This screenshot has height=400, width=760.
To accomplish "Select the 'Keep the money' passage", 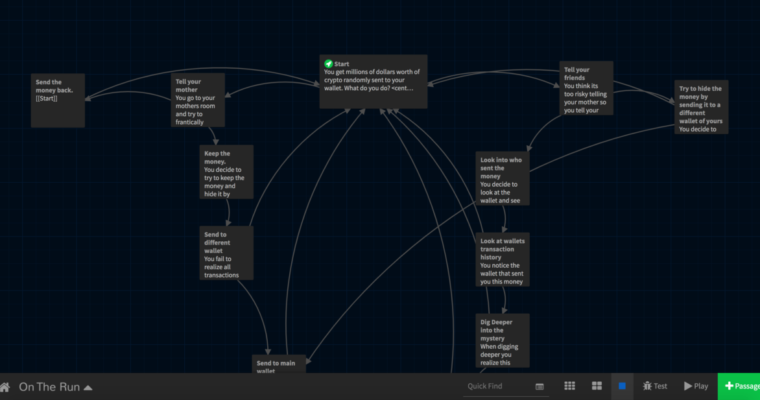I will (x=226, y=172).
